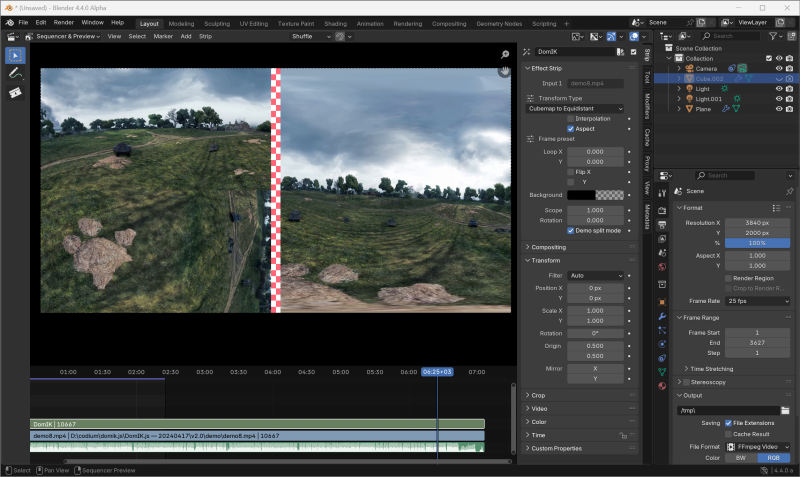Collapse the Collection tree in outliner
The image size is (800, 477).
point(669,59)
